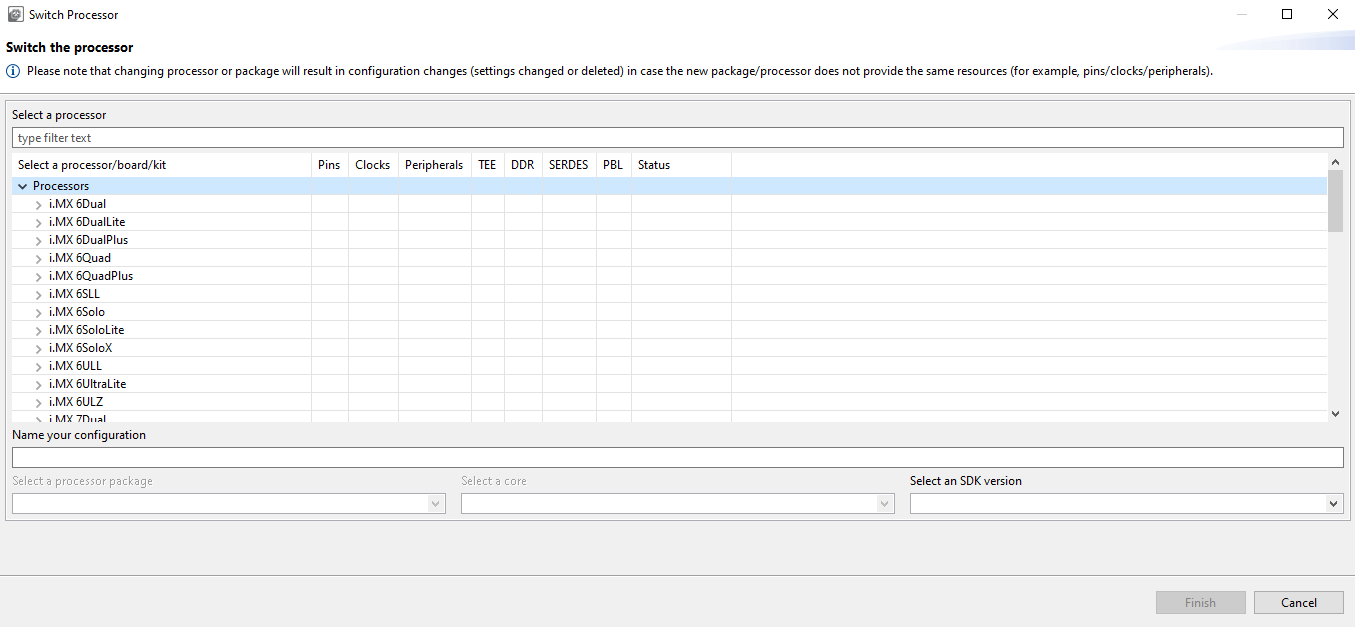Select the i.MX 6Quad processor
Viewport: 1355px width, 627px height.
80,258
